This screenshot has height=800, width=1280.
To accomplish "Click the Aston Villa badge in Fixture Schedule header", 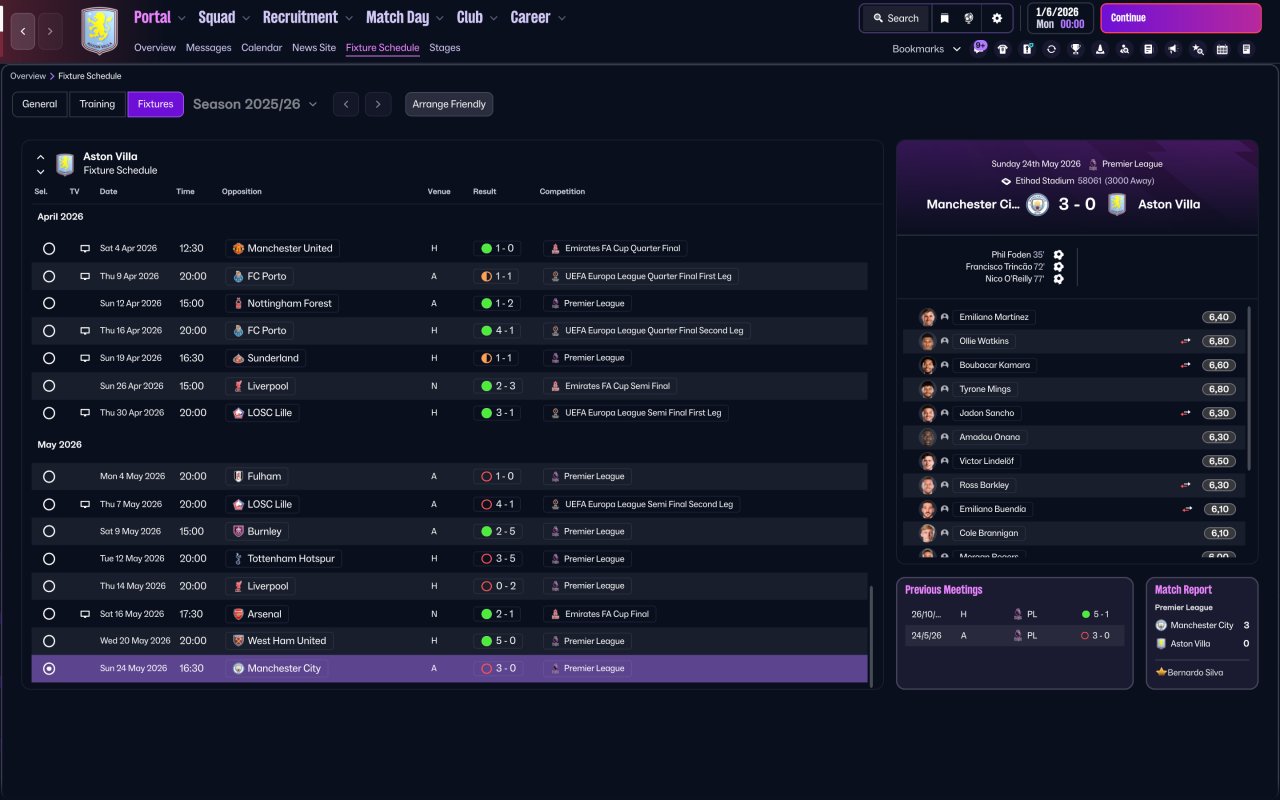I will coord(65,164).
